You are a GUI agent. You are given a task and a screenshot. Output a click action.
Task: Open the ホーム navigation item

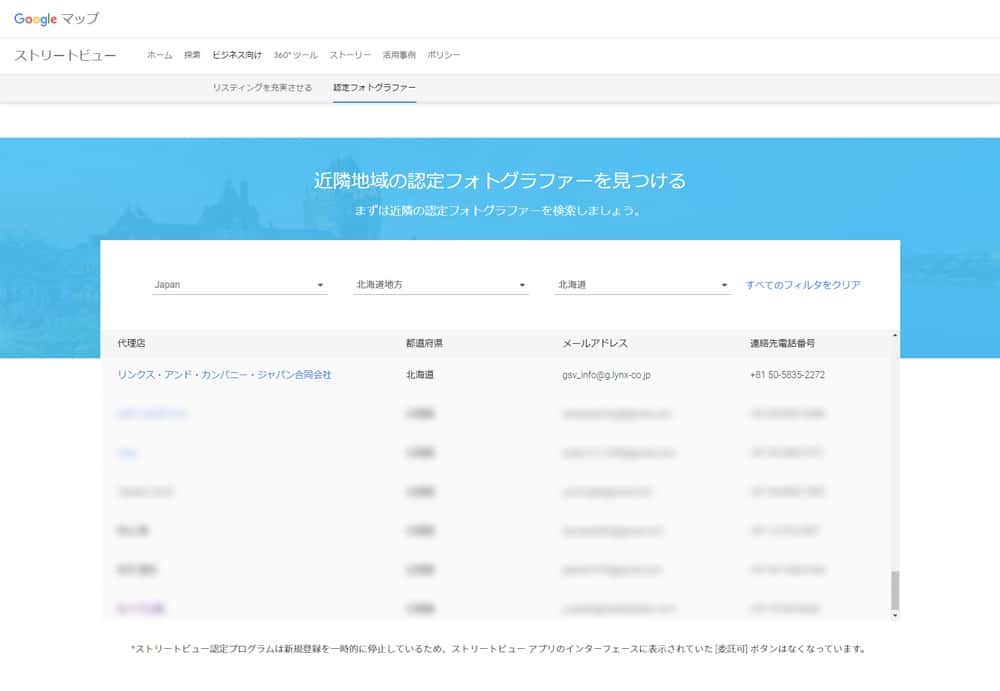[159, 55]
